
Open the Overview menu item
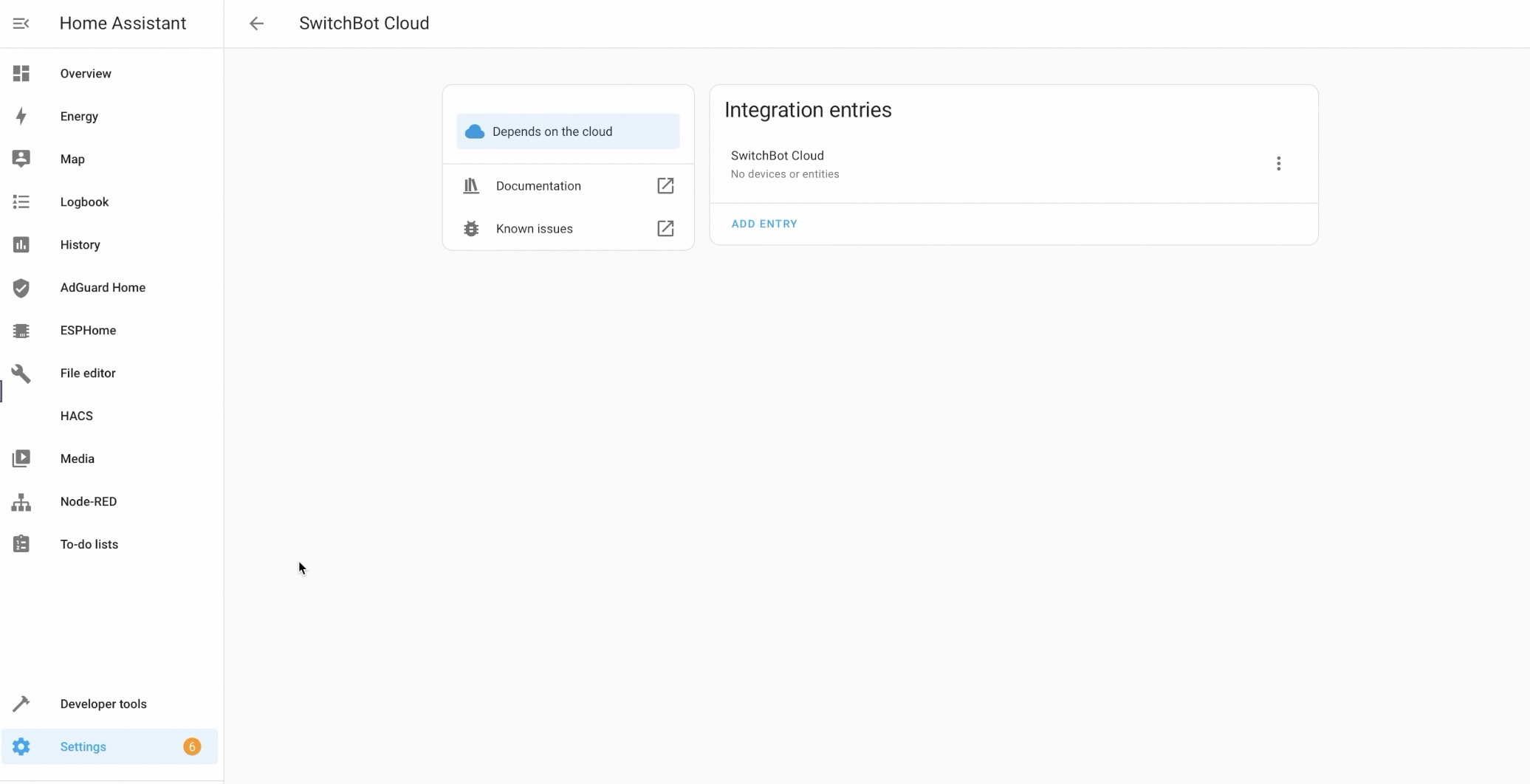coord(110,74)
